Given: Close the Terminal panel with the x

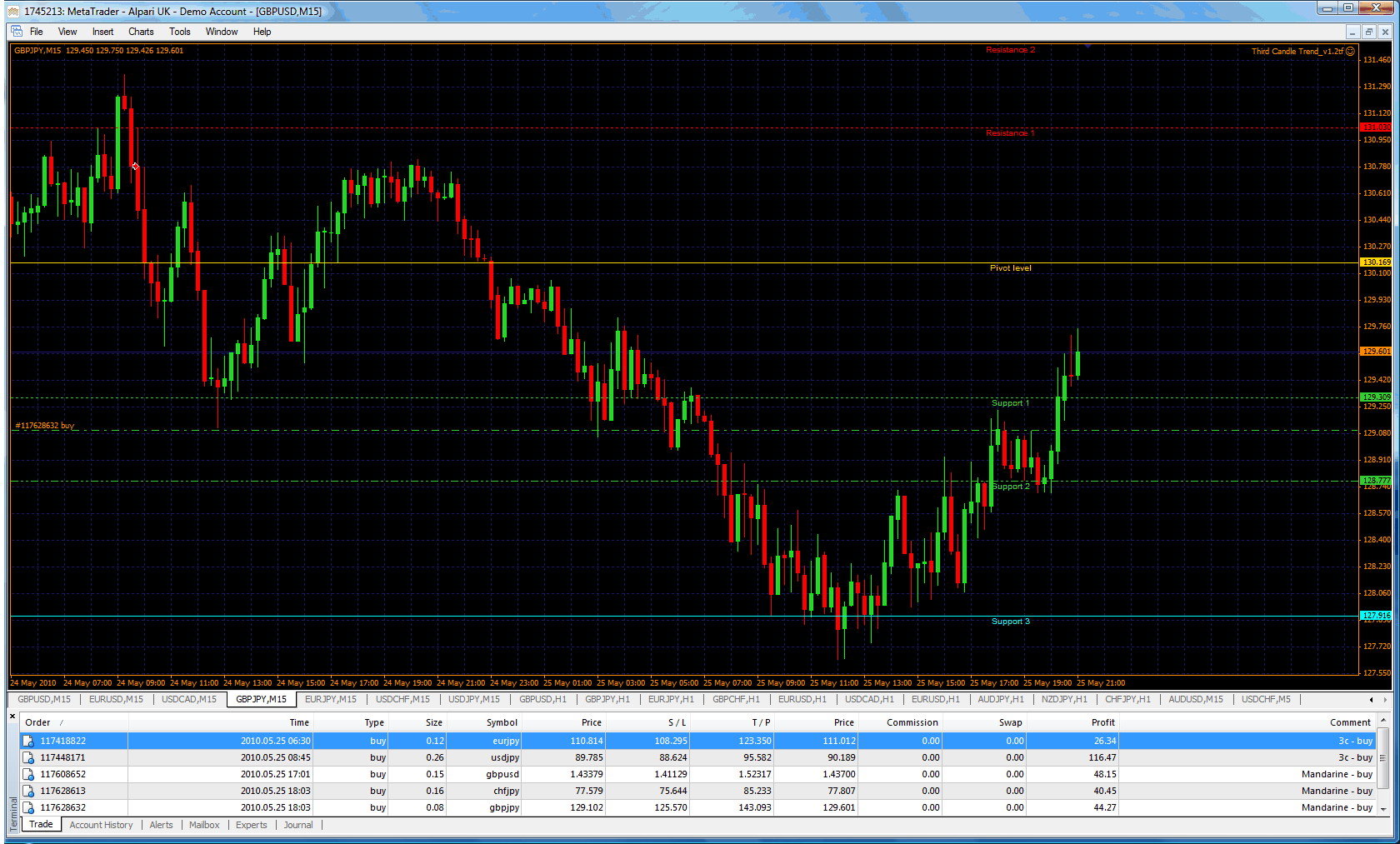Looking at the screenshot, I should pyautogui.click(x=12, y=716).
